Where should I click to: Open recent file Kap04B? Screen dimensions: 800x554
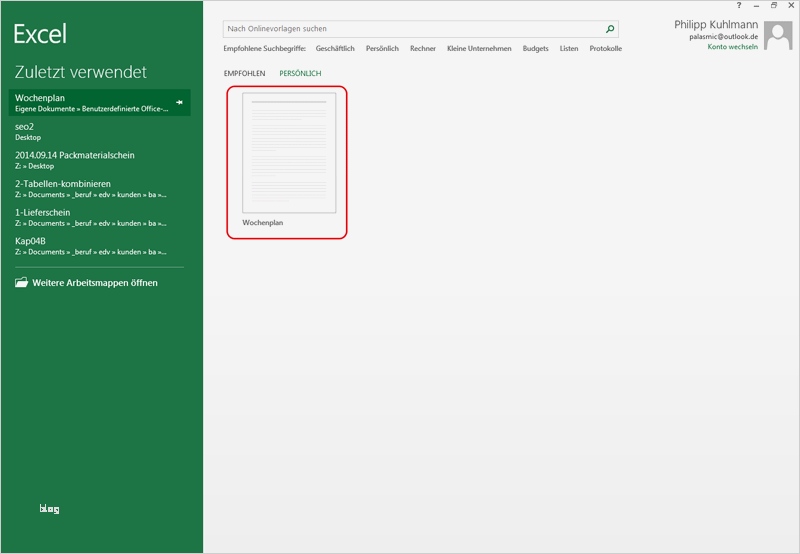click(x=99, y=245)
